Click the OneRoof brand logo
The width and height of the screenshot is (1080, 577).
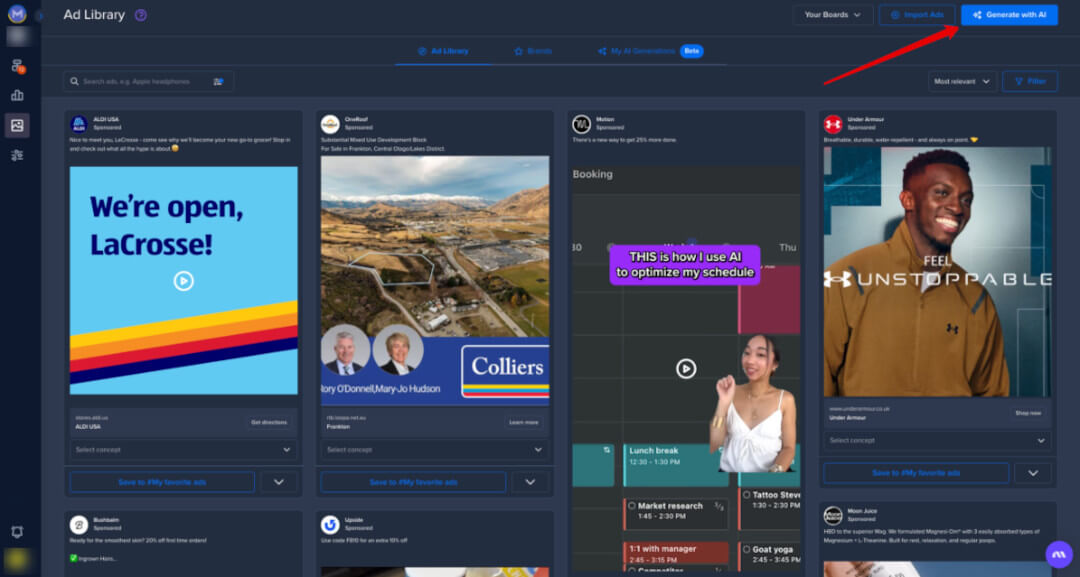tap(330, 124)
